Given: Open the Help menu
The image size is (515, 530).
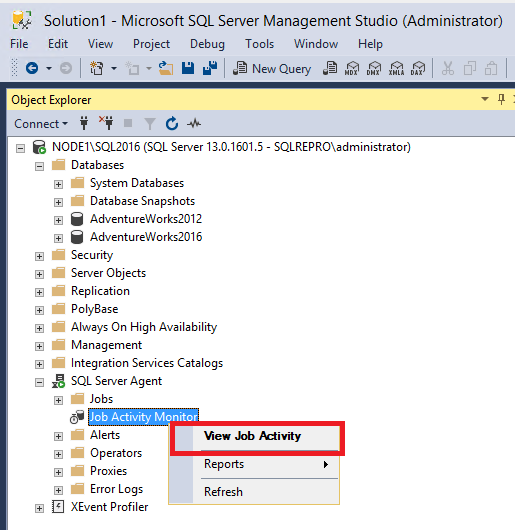Looking at the screenshot, I should 370,44.
